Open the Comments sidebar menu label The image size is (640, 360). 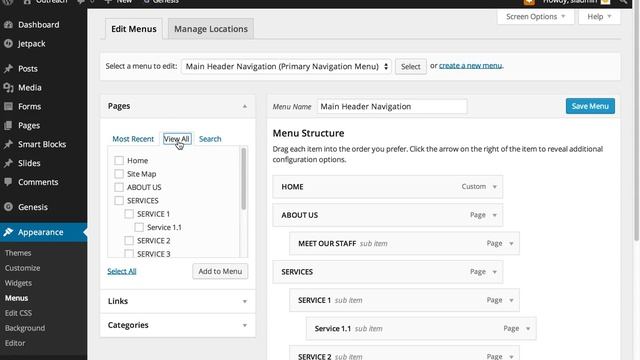(x=38, y=182)
